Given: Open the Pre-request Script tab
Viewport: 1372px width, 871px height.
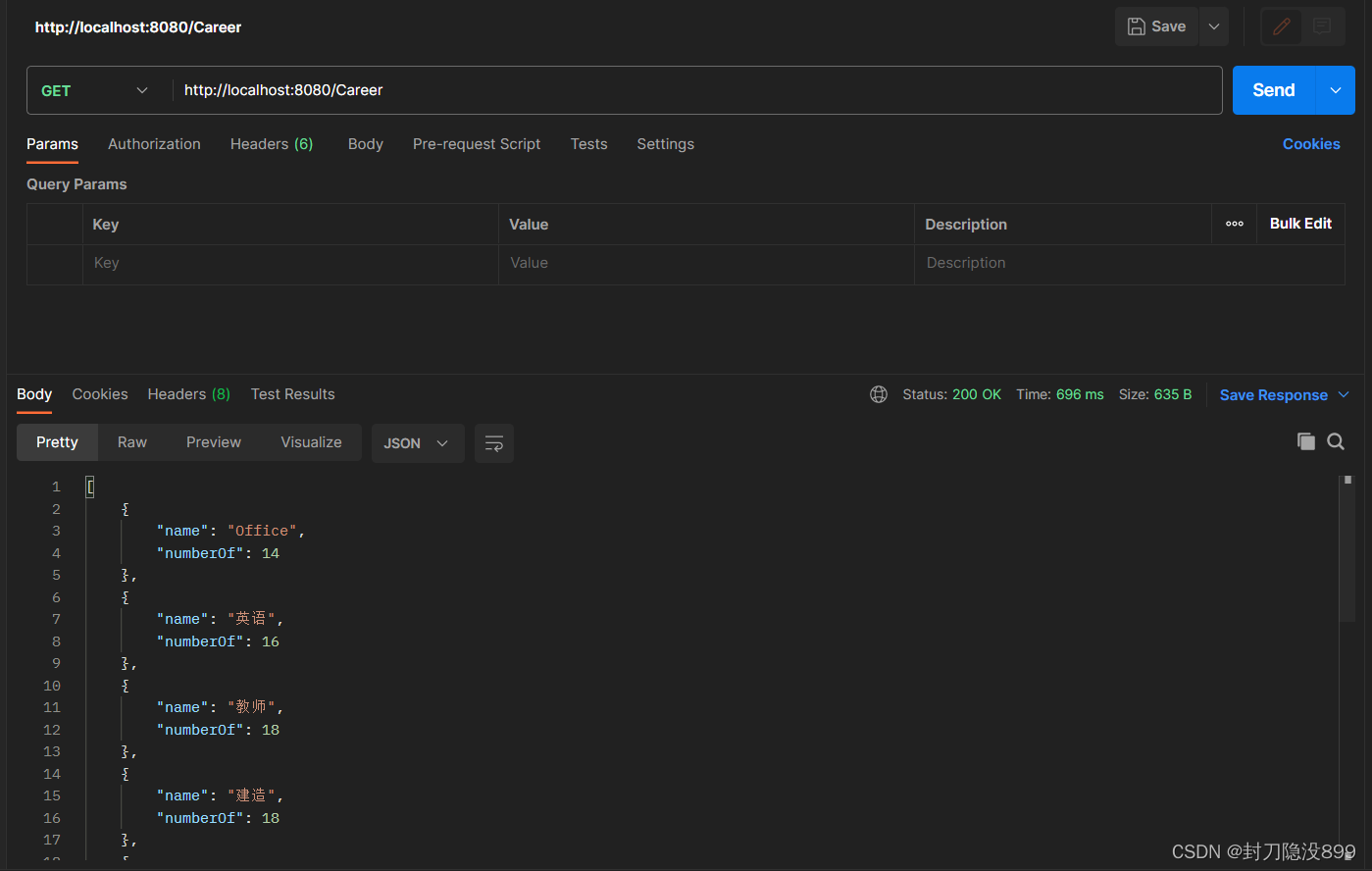Looking at the screenshot, I should pyautogui.click(x=477, y=144).
